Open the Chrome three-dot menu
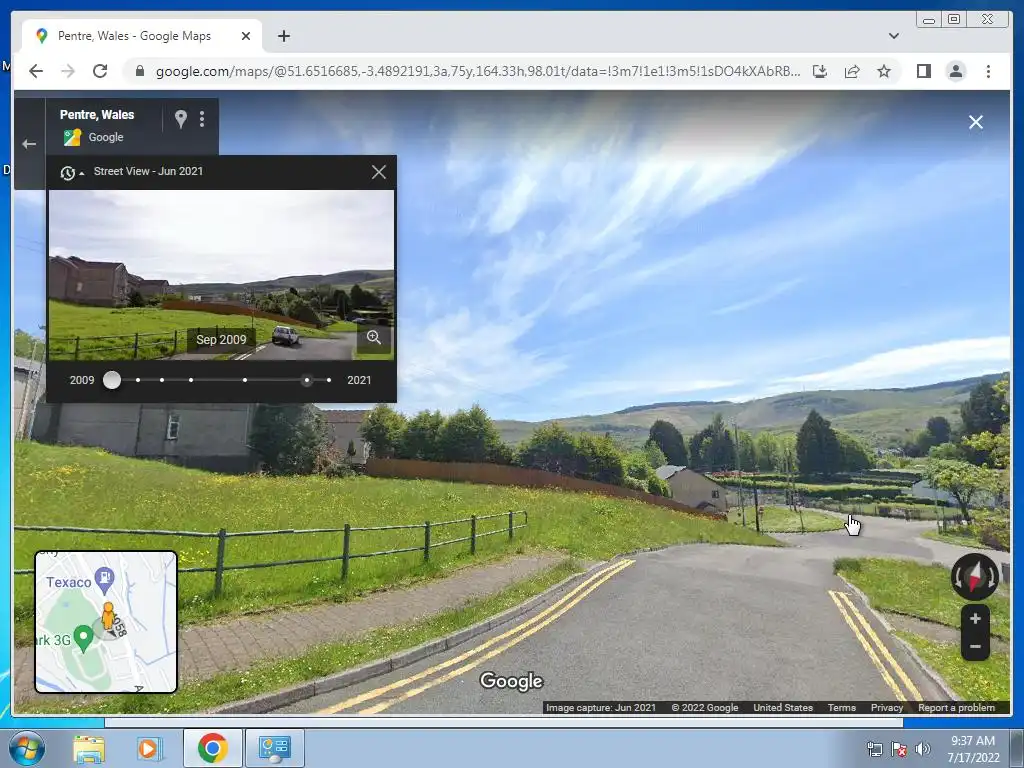 coord(988,71)
